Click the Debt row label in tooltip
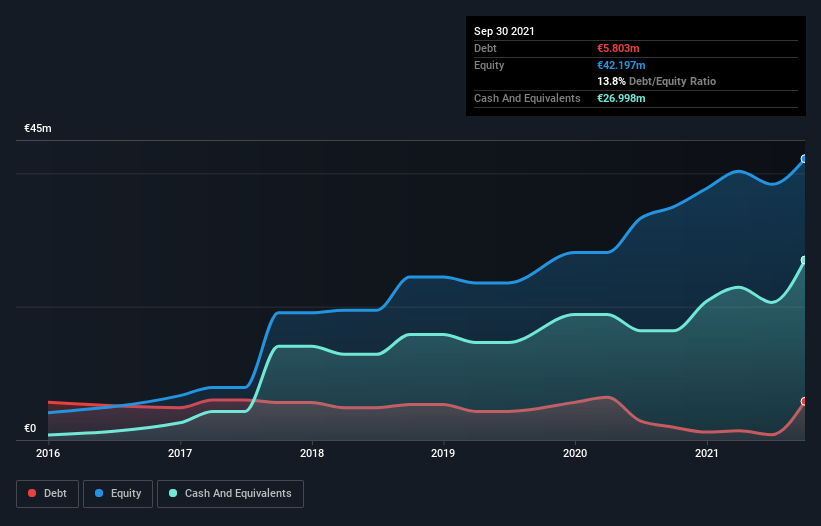This screenshot has width=821, height=526. [485, 48]
